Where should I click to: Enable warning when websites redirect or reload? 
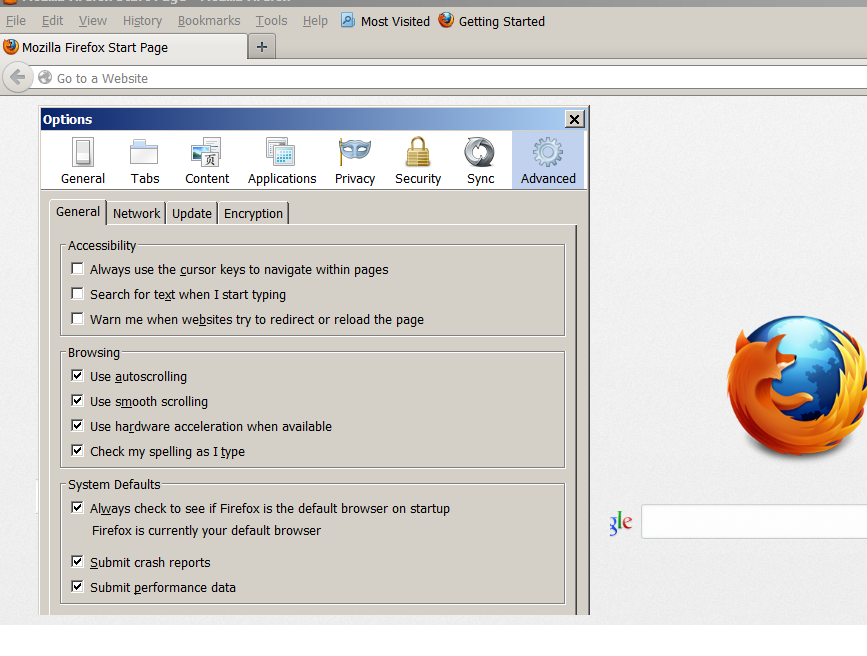pyautogui.click(x=77, y=319)
